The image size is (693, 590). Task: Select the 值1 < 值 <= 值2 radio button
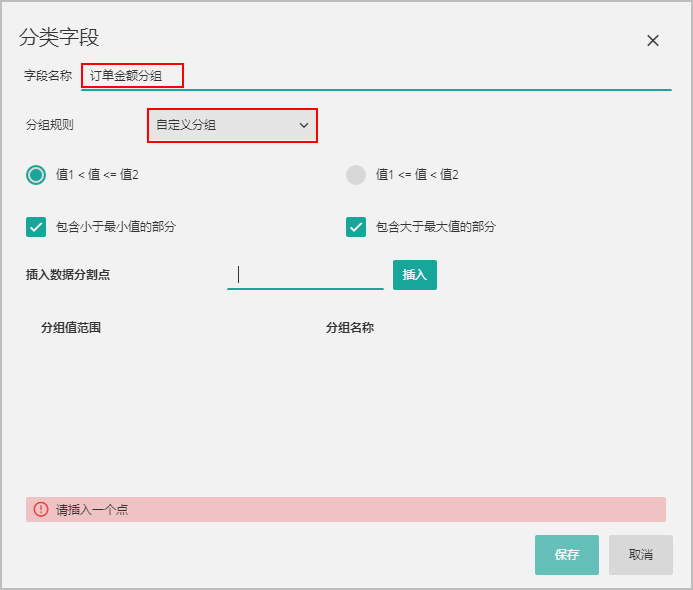[x=36, y=175]
